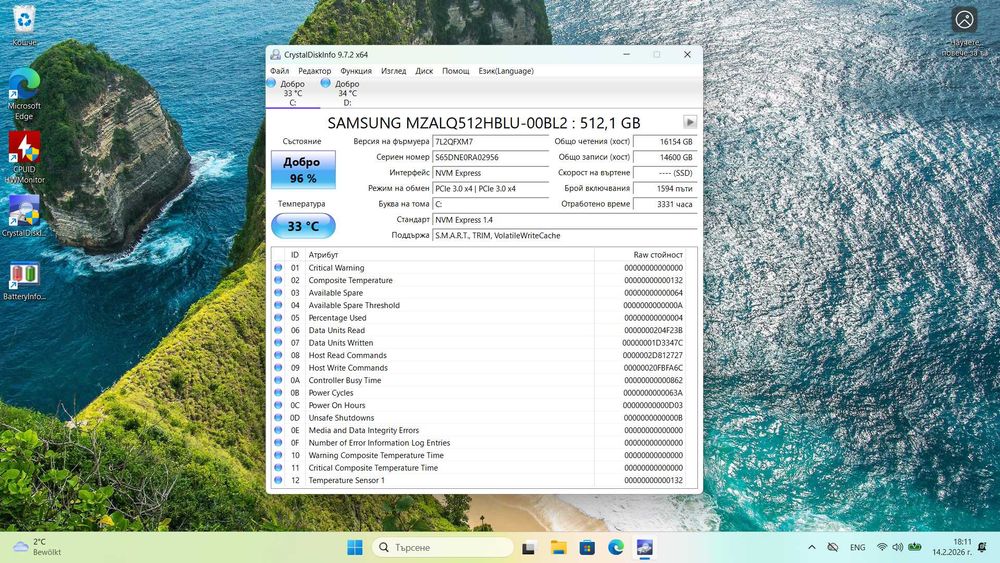Open the Диск menu
Screen dimensions: 1000x563
click(x=424, y=71)
